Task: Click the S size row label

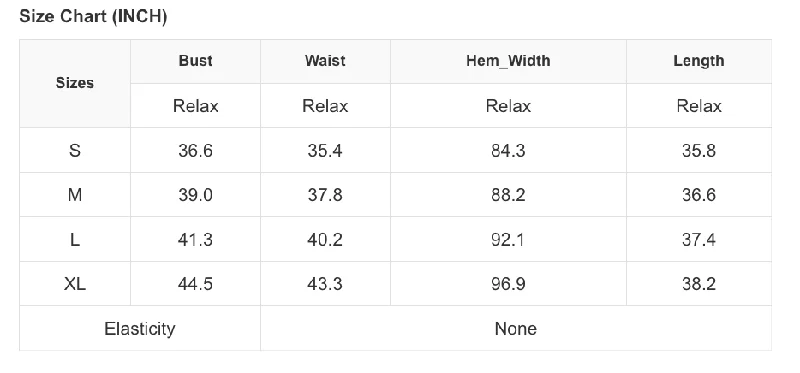Action: pos(75,151)
